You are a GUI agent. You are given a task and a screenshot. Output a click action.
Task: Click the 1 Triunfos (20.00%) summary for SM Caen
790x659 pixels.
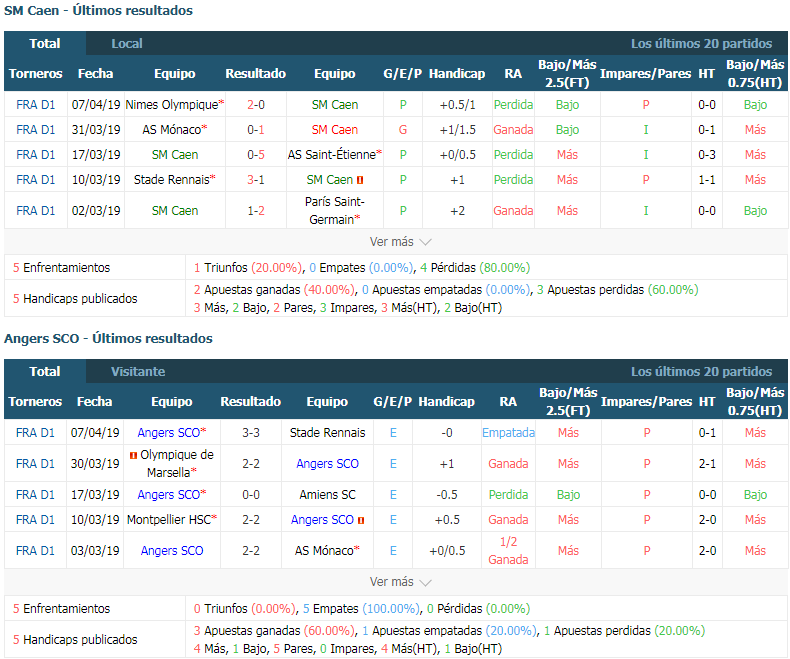[x=248, y=268]
